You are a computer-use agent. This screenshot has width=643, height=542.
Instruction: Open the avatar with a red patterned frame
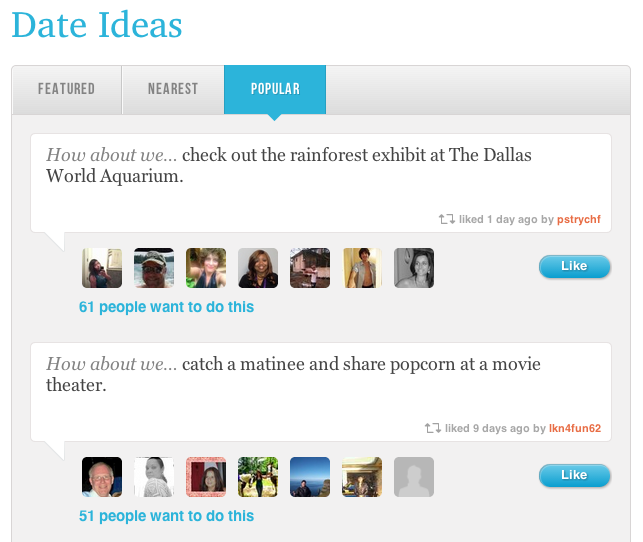[x=206, y=477]
